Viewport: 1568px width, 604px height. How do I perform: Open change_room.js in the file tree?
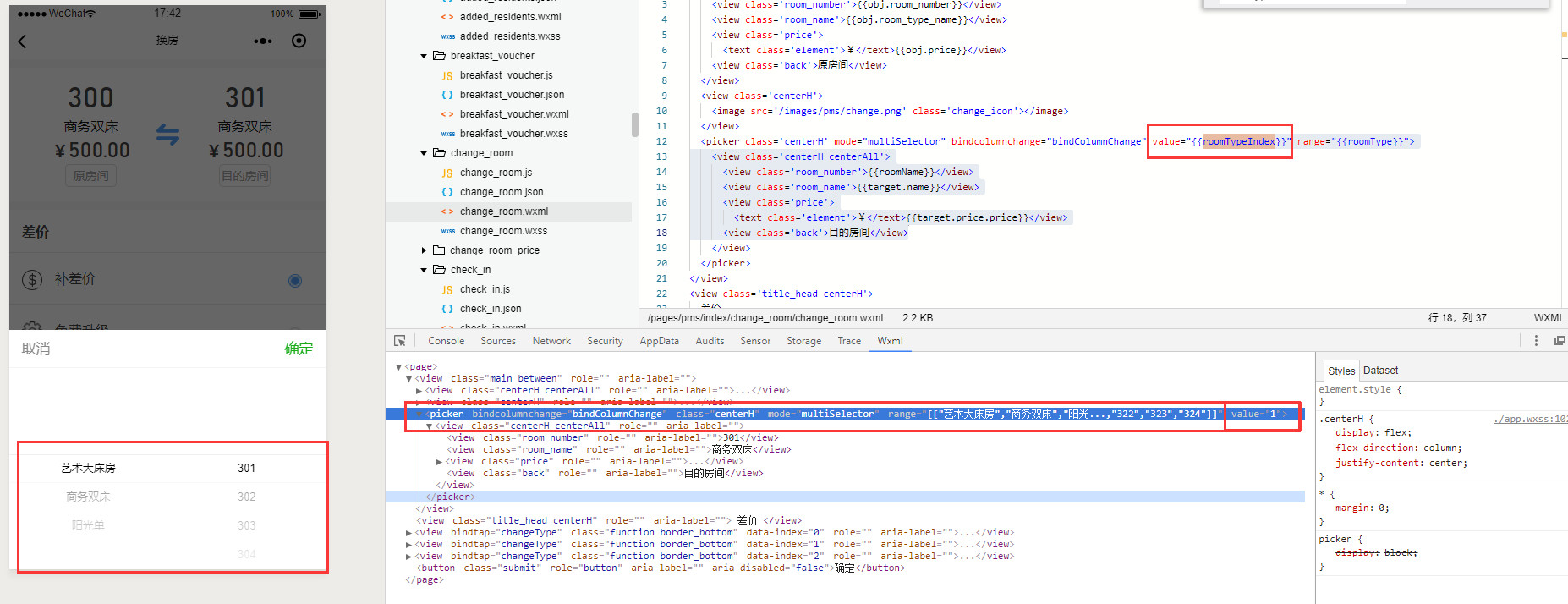[496, 173]
